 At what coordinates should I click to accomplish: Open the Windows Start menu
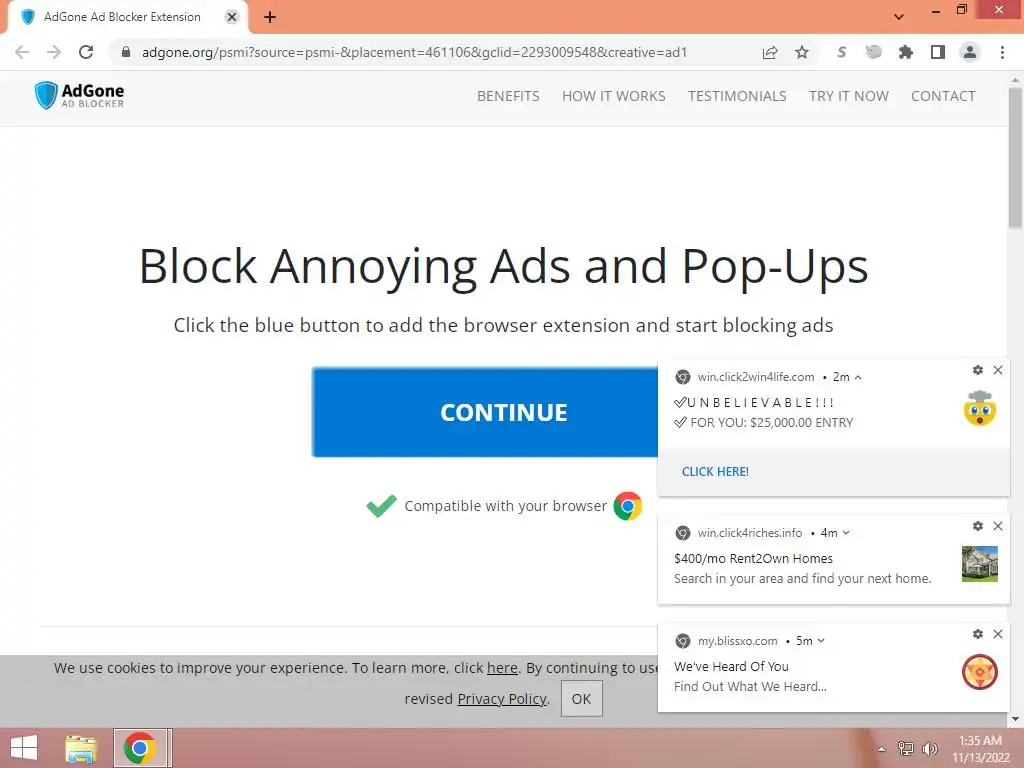24,748
